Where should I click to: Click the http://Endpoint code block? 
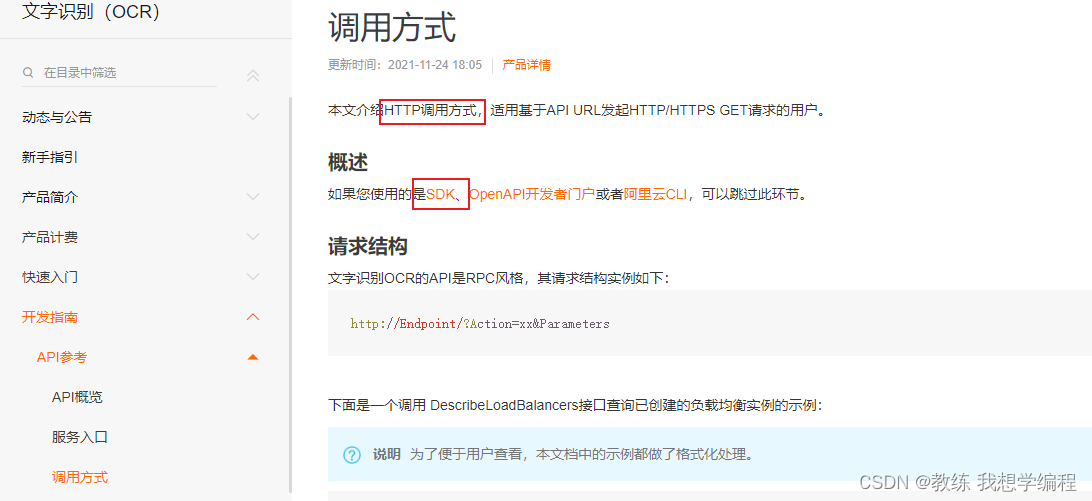click(710, 323)
